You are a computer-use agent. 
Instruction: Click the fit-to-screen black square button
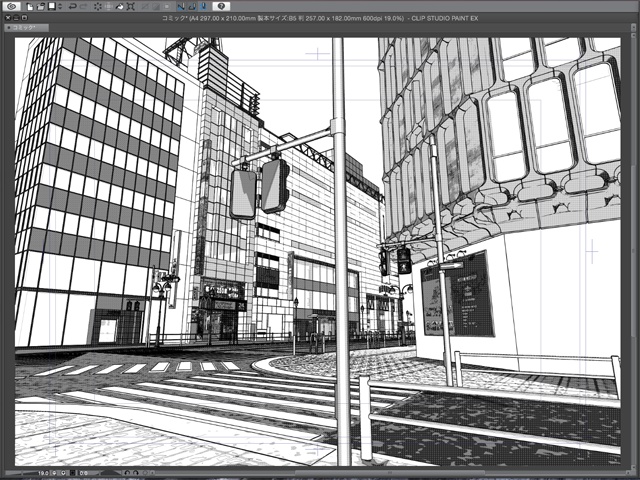coord(73,473)
